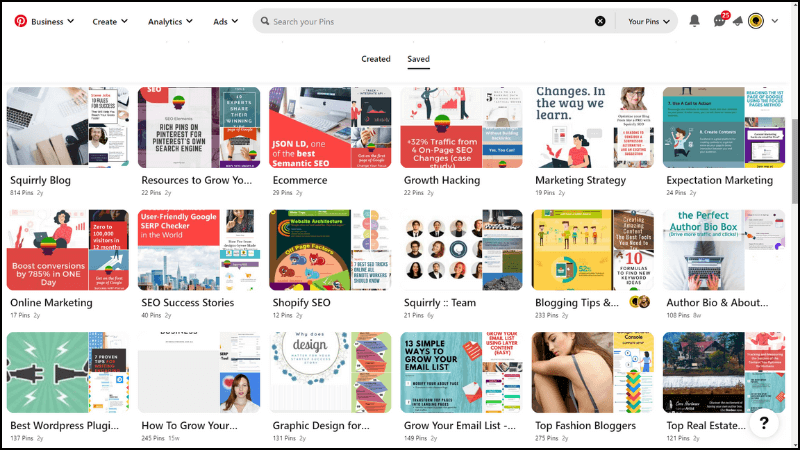This screenshot has width=800, height=450.
Task: Open the Grow Your Email List board cover
Action: (x=461, y=372)
